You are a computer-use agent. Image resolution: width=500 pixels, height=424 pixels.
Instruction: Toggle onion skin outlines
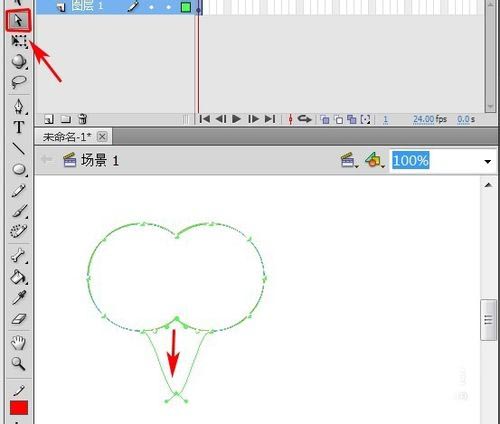click(x=339, y=119)
